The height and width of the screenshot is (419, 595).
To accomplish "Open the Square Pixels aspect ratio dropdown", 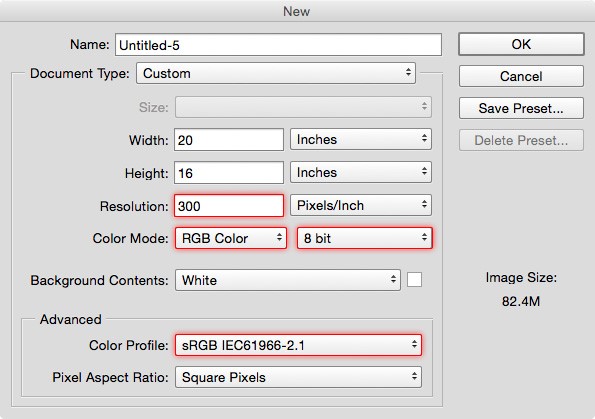I will (x=298, y=377).
